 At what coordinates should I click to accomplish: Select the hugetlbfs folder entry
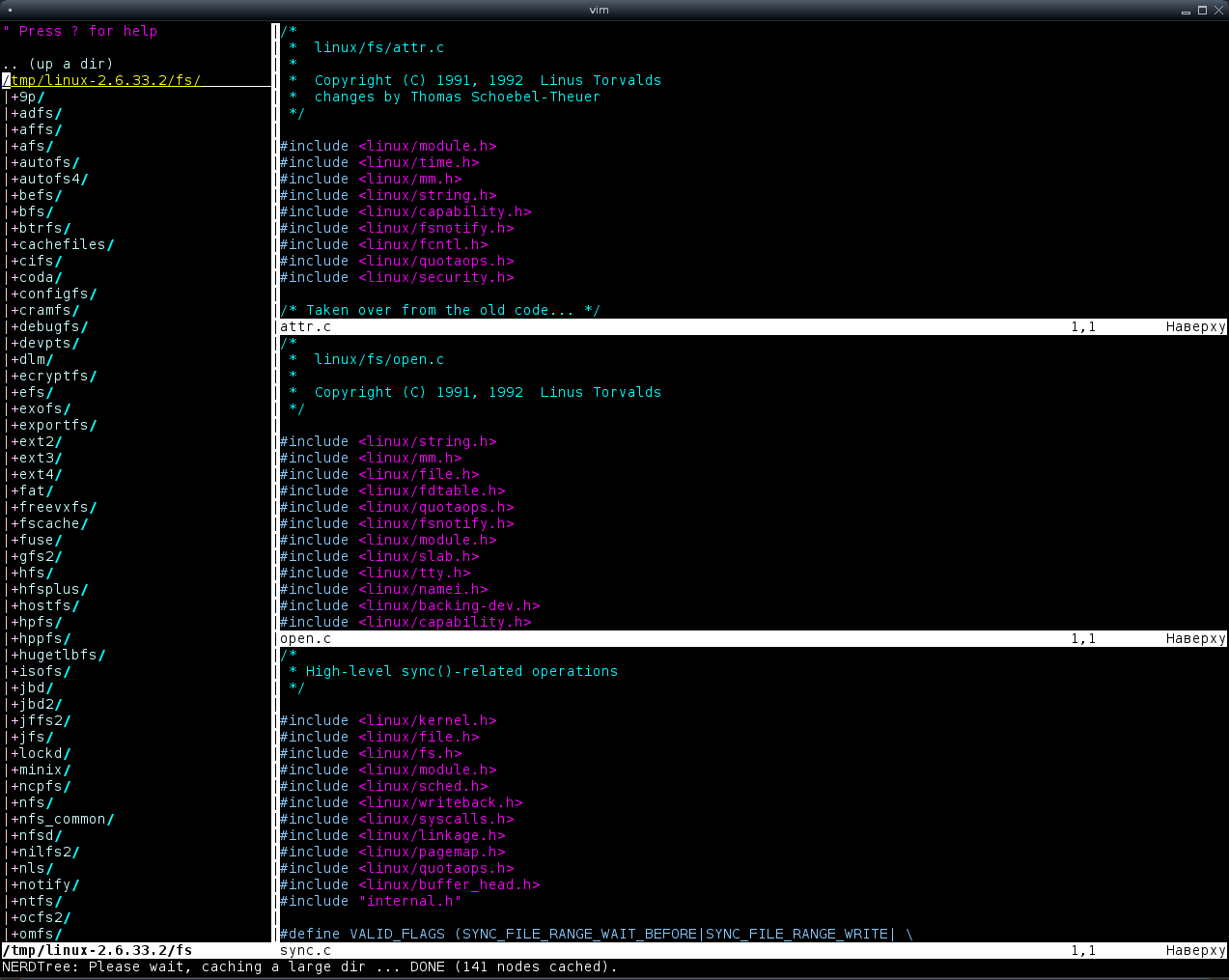[57, 655]
